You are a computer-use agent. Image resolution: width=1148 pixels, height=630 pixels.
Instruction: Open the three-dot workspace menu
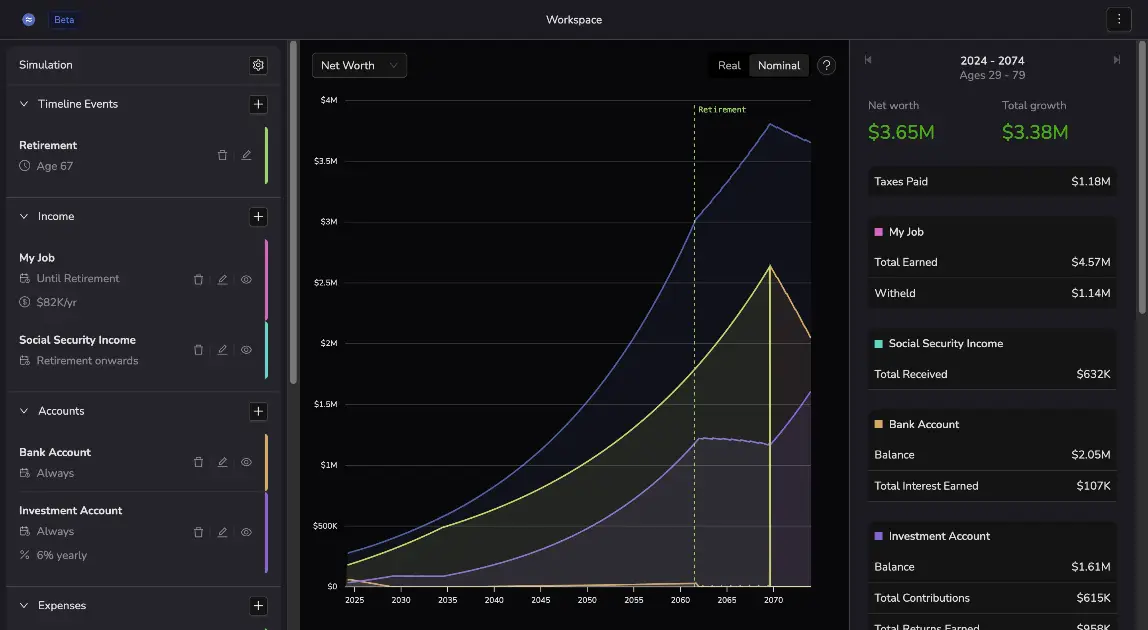click(x=1117, y=19)
